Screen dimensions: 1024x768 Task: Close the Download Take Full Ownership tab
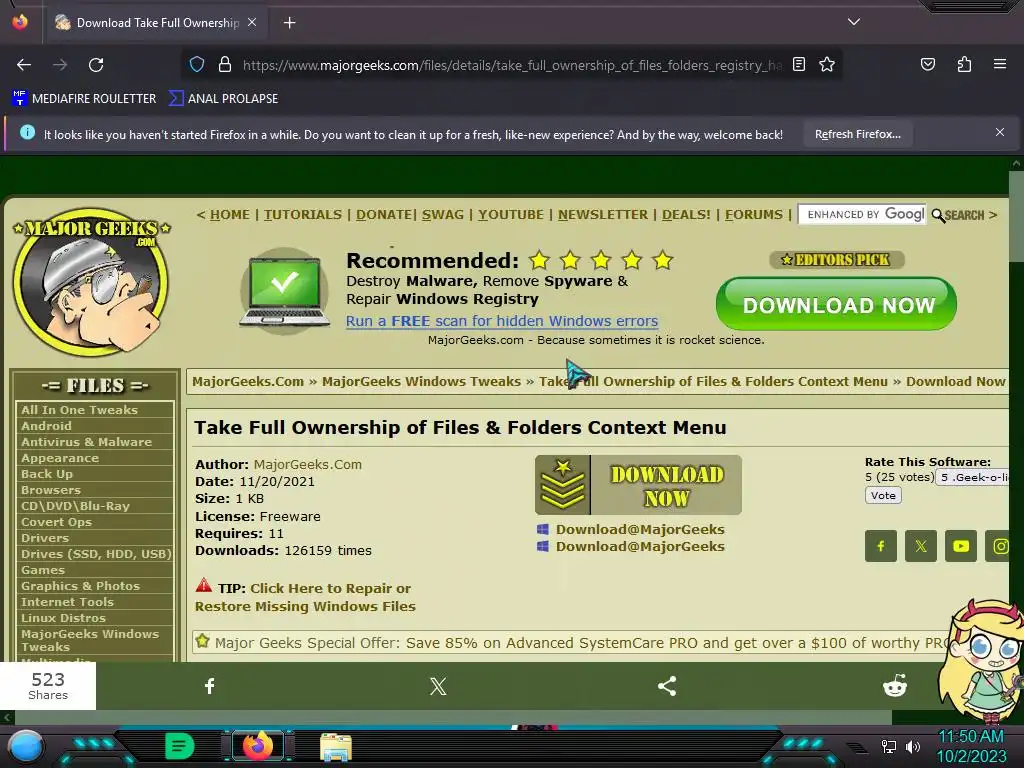[x=252, y=22]
